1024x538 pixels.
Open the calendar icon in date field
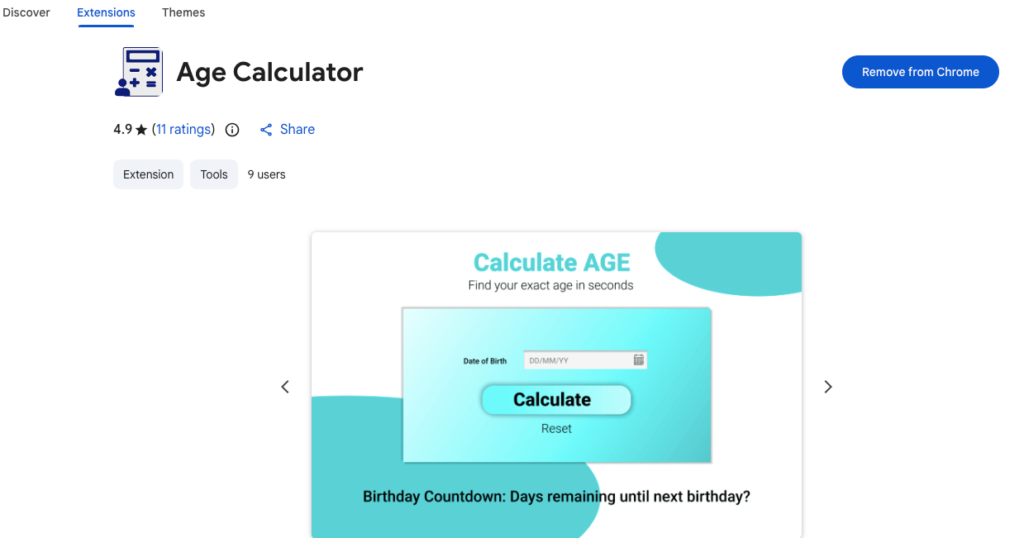point(639,360)
